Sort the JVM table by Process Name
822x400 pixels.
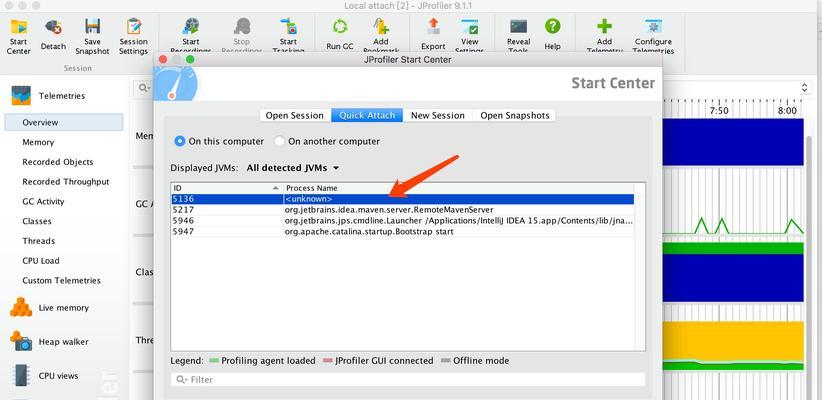(459, 188)
